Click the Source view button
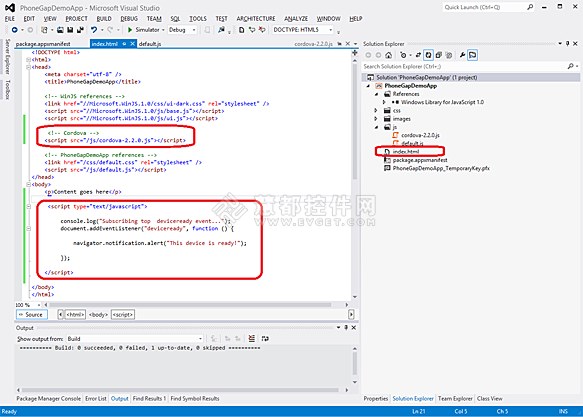 coord(32,315)
